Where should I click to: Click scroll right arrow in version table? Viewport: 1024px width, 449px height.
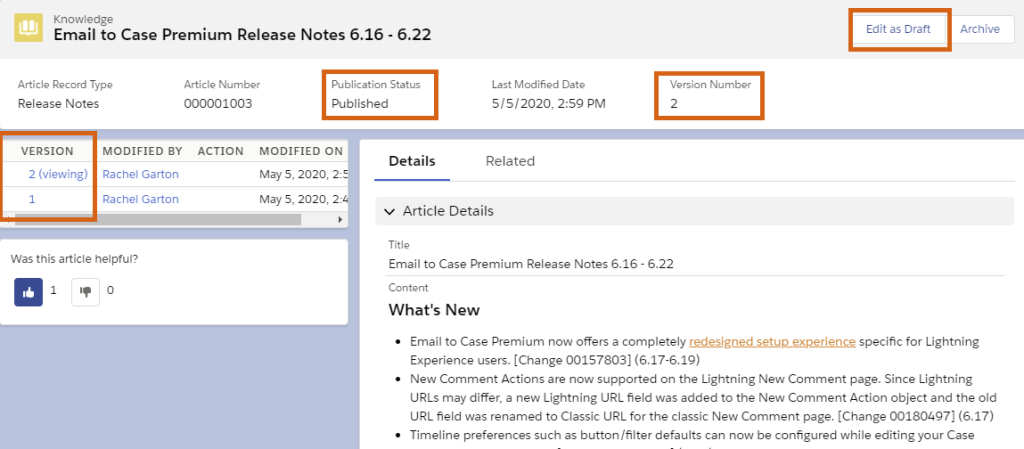(x=340, y=219)
